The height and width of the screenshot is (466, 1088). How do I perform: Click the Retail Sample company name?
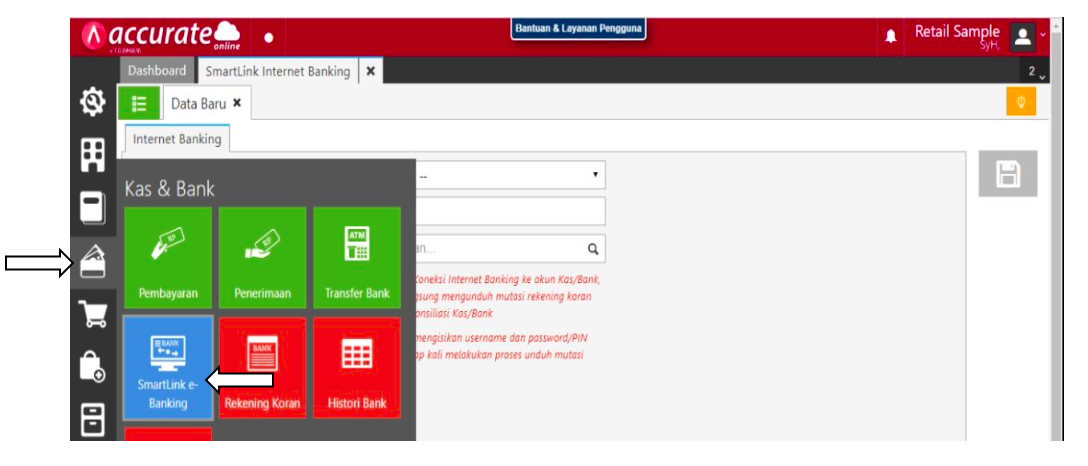point(958,31)
